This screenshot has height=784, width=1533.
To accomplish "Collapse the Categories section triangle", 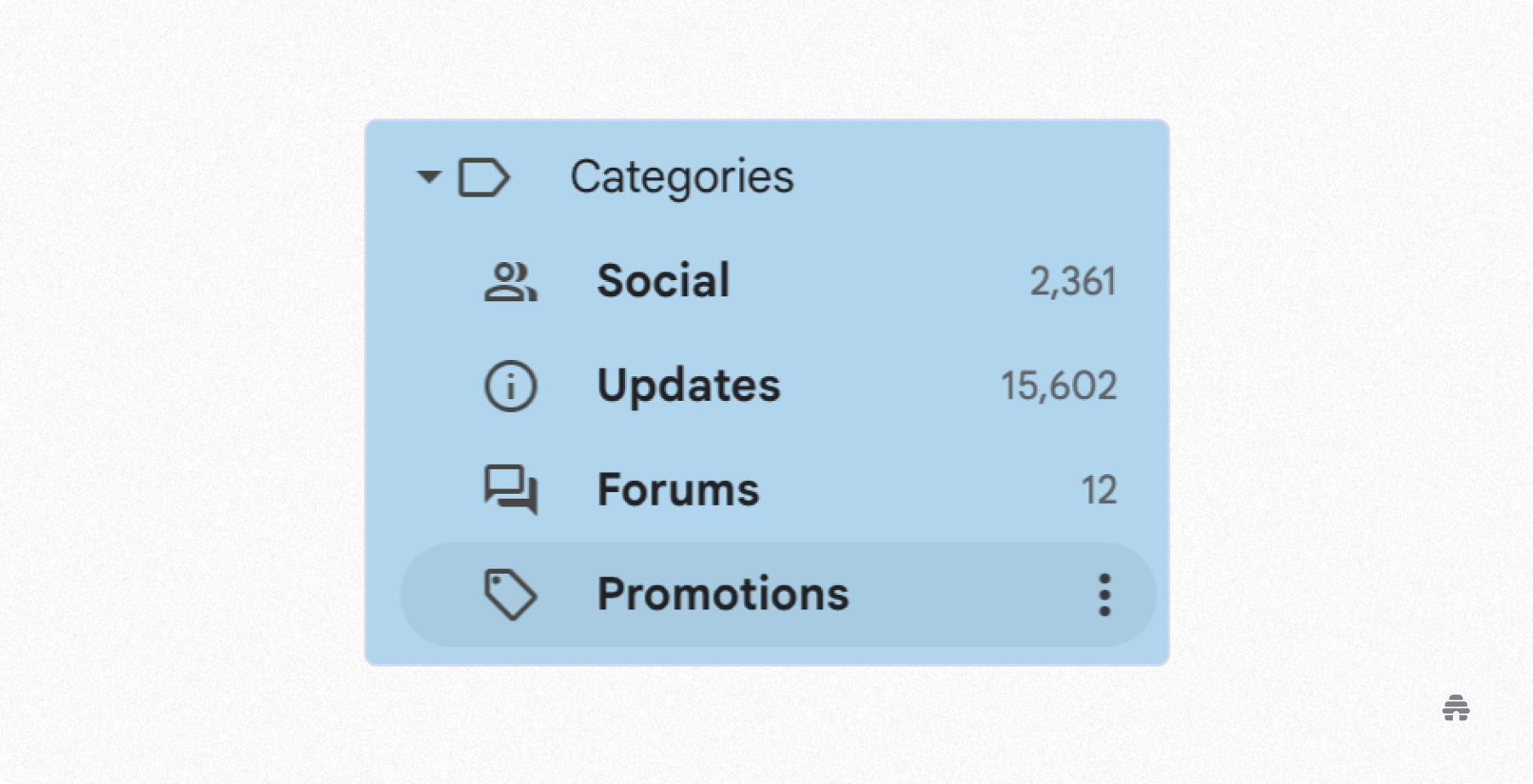I will coord(428,178).
